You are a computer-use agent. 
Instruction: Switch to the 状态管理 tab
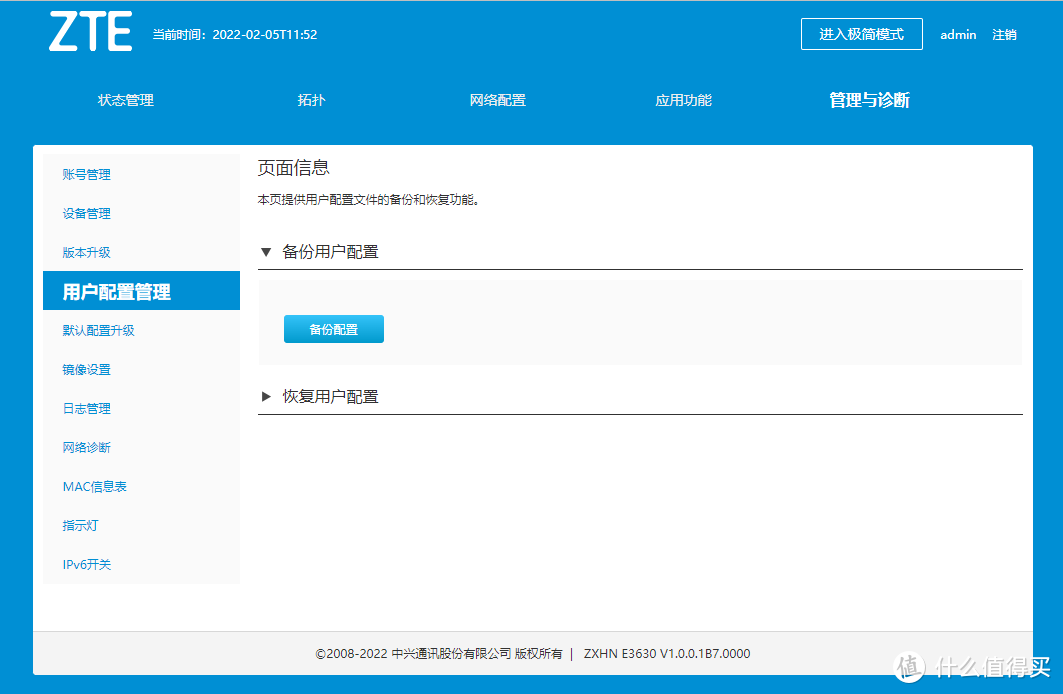point(124,100)
